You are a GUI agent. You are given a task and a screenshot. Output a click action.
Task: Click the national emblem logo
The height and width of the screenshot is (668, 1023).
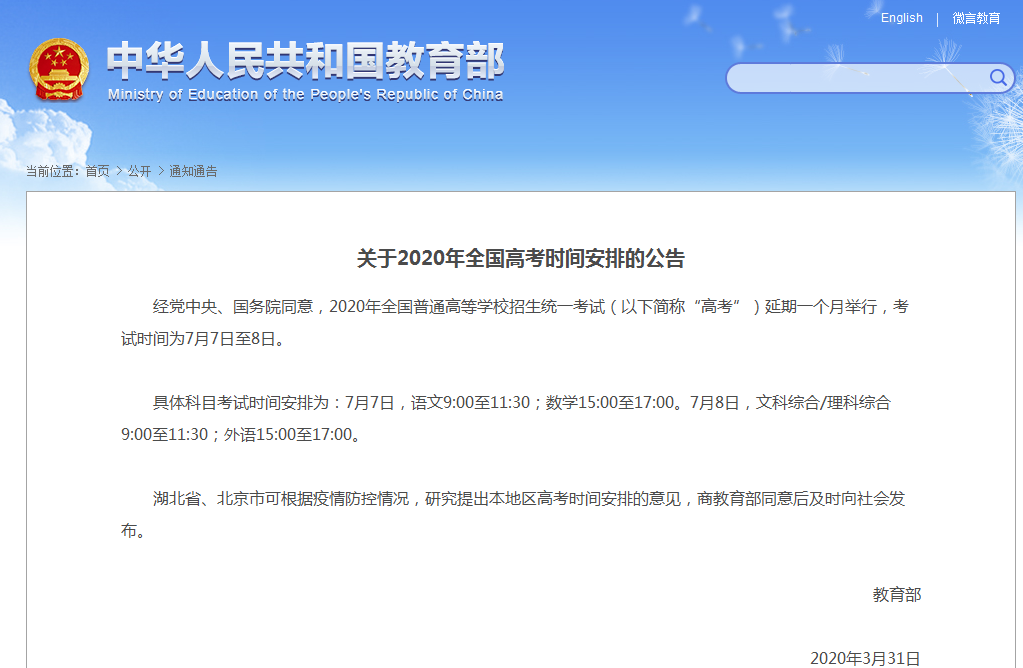click(x=58, y=69)
